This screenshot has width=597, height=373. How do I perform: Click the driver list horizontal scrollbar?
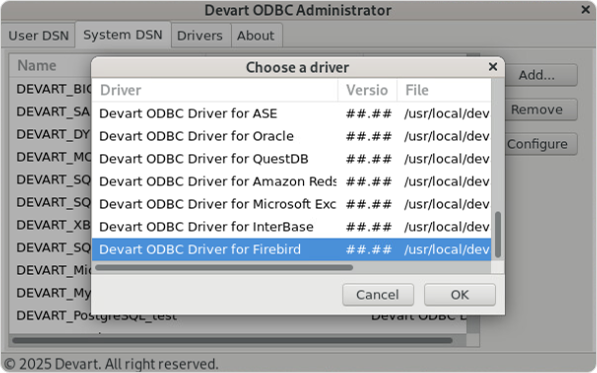[224, 268]
